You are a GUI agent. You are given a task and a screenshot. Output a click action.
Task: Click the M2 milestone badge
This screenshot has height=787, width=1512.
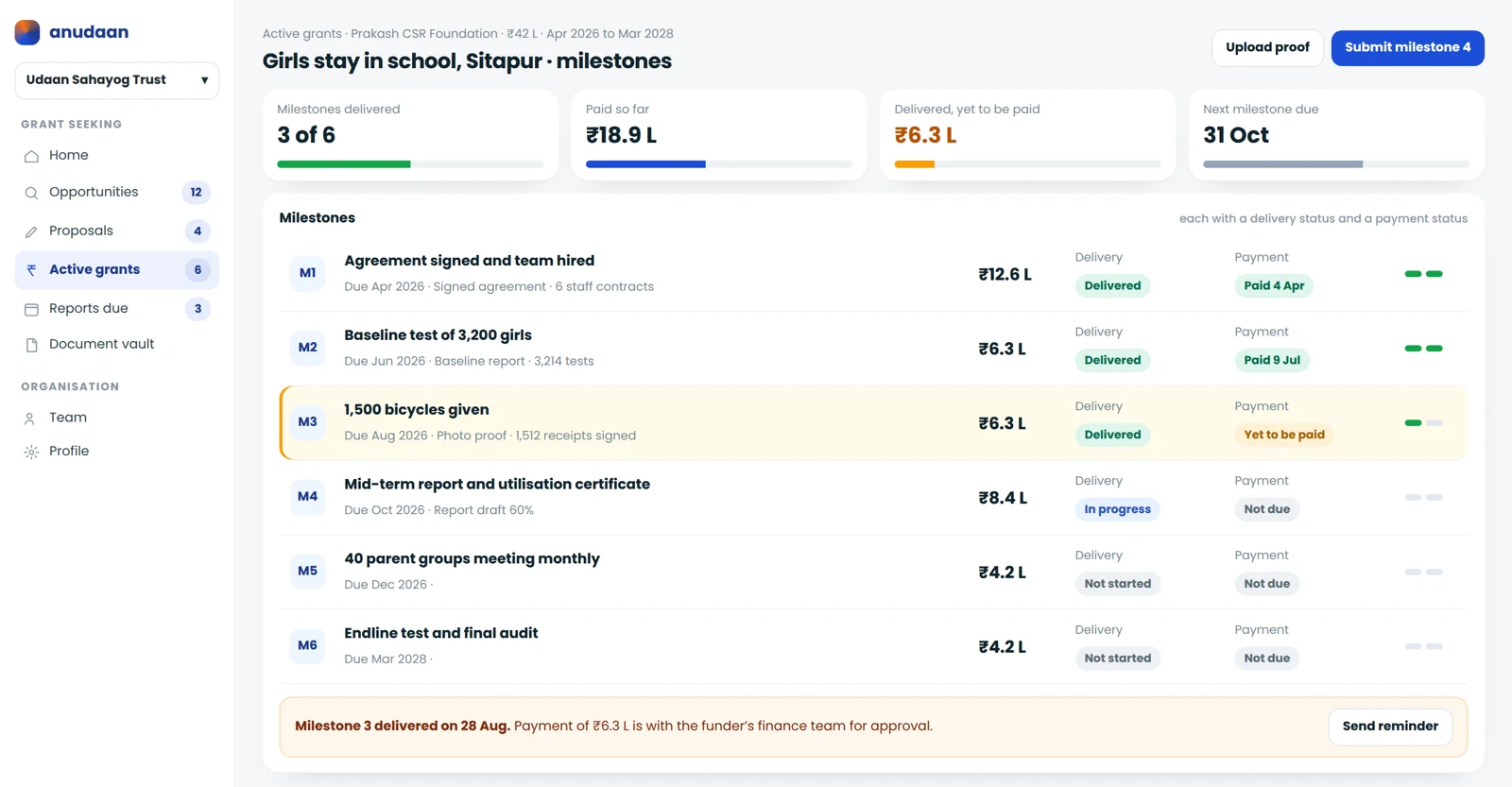[307, 348]
